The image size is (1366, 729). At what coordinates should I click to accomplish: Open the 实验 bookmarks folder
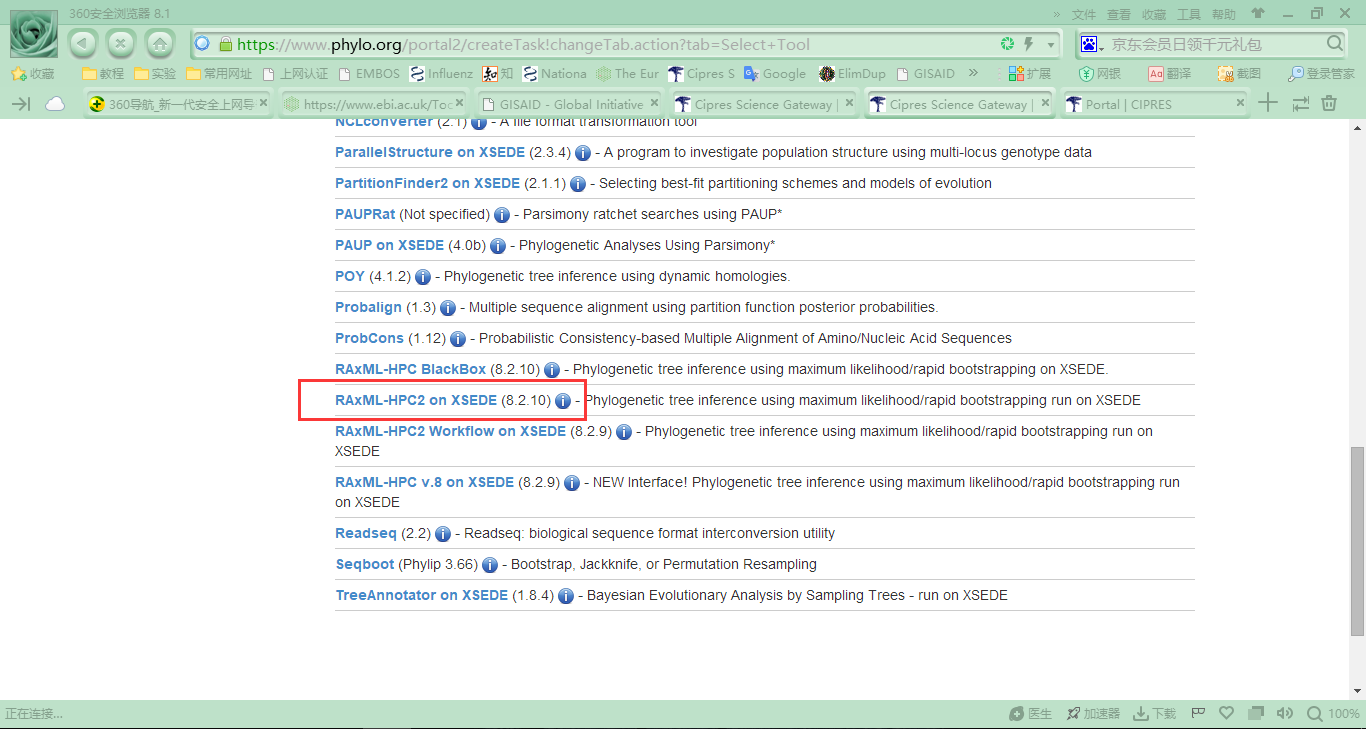pos(155,73)
